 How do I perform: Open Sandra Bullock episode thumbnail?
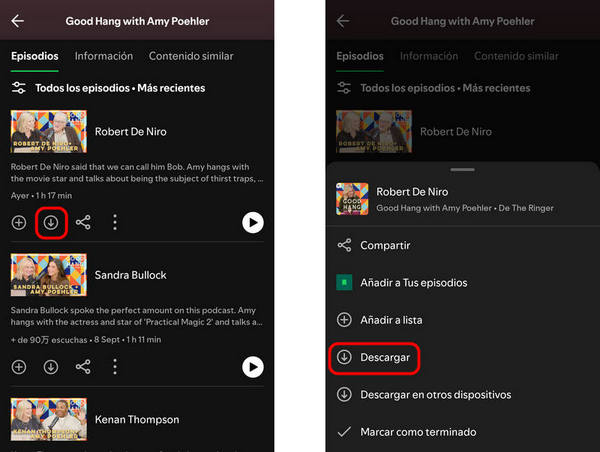[49, 275]
